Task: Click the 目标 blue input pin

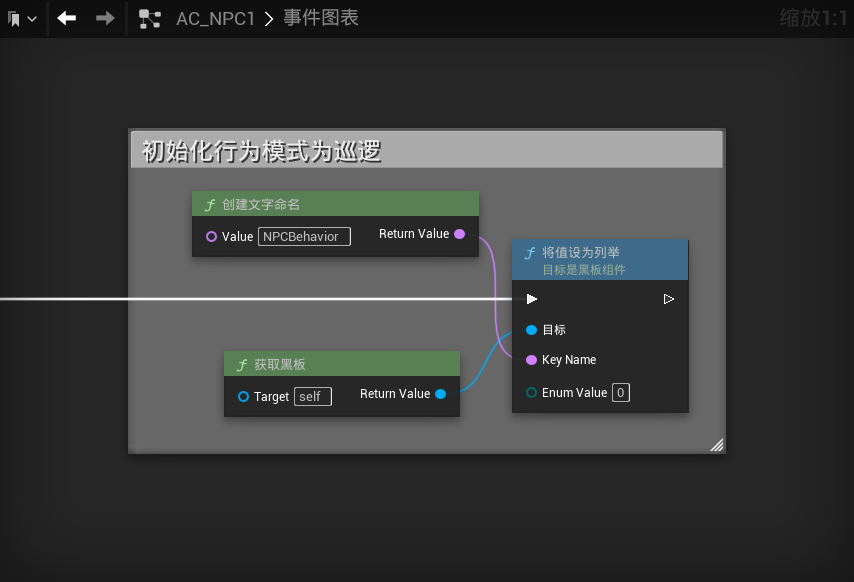Action: pos(532,330)
